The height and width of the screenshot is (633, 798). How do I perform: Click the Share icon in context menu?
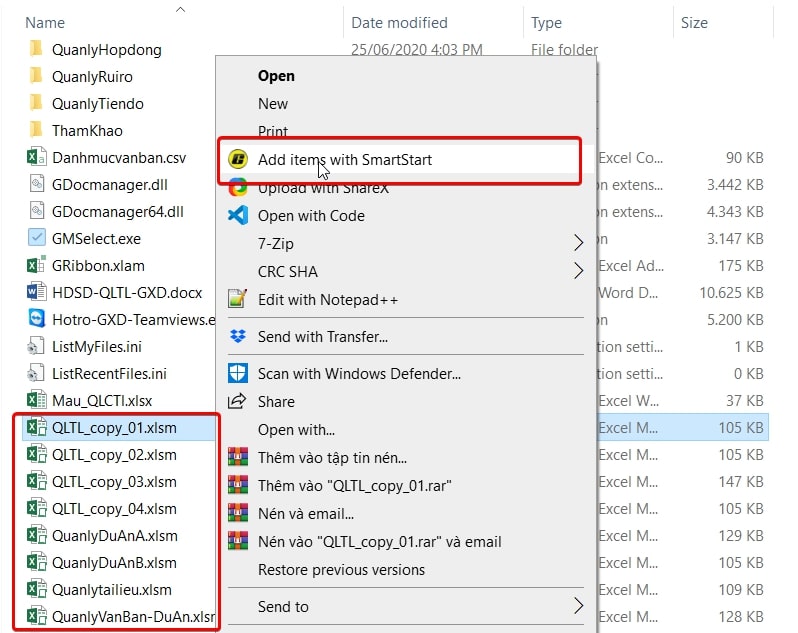pyautogui.click(x=238, y=401)
